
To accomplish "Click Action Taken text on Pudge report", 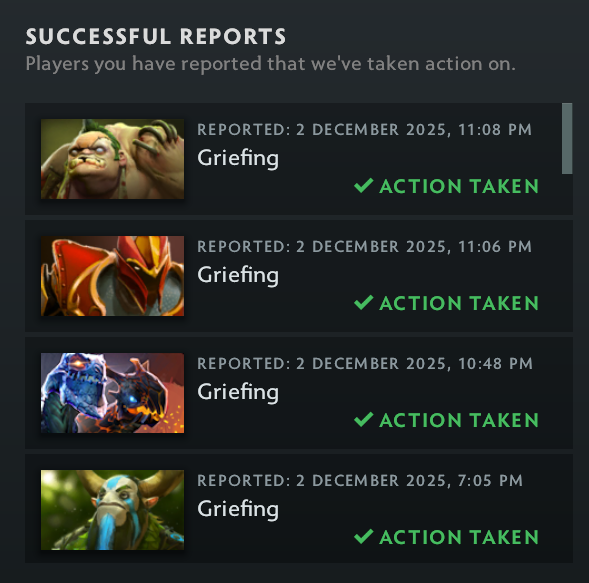I will coord(459,186).
